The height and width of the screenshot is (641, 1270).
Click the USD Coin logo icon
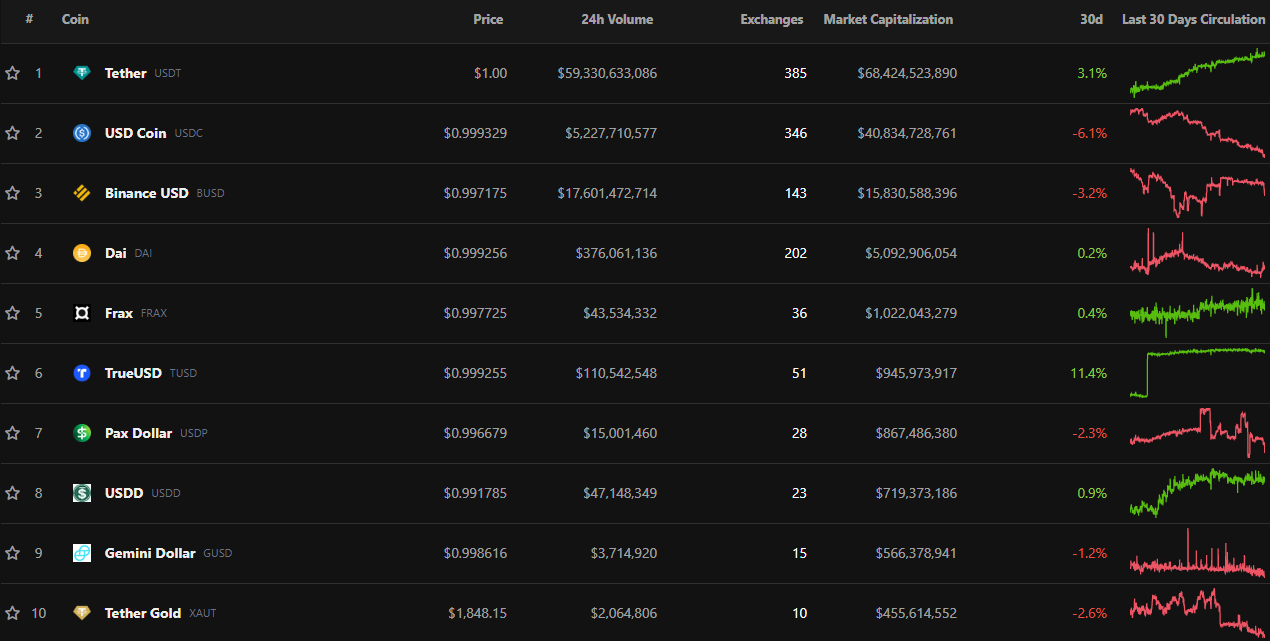(x=82, y=133)
